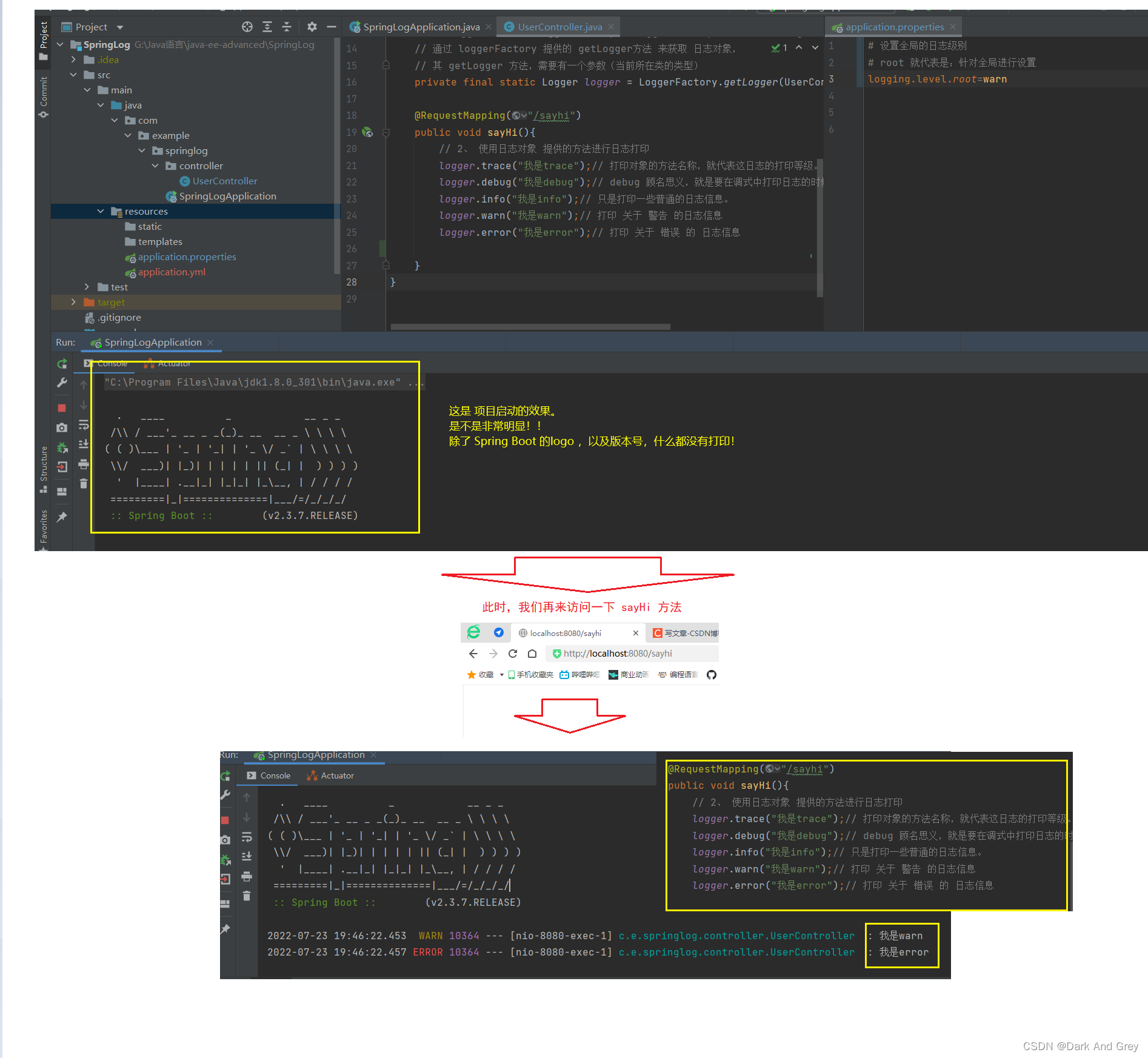Image resolution: width=1148 pixels, height=1058 pixels.
Task: Click the fold marker at line 27
Action: point(385,265)
